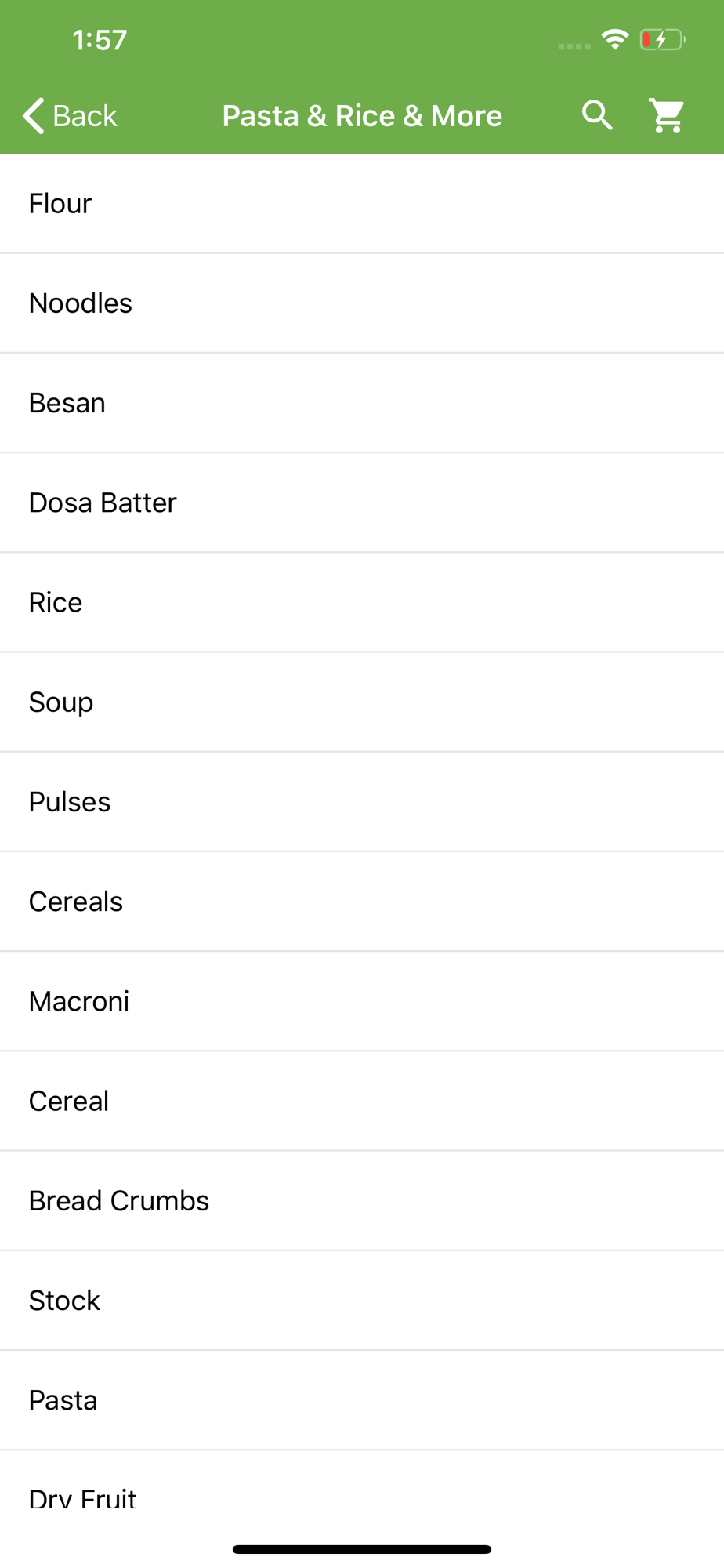Select the singular Cereal entry

click(x=69, y=1101)
